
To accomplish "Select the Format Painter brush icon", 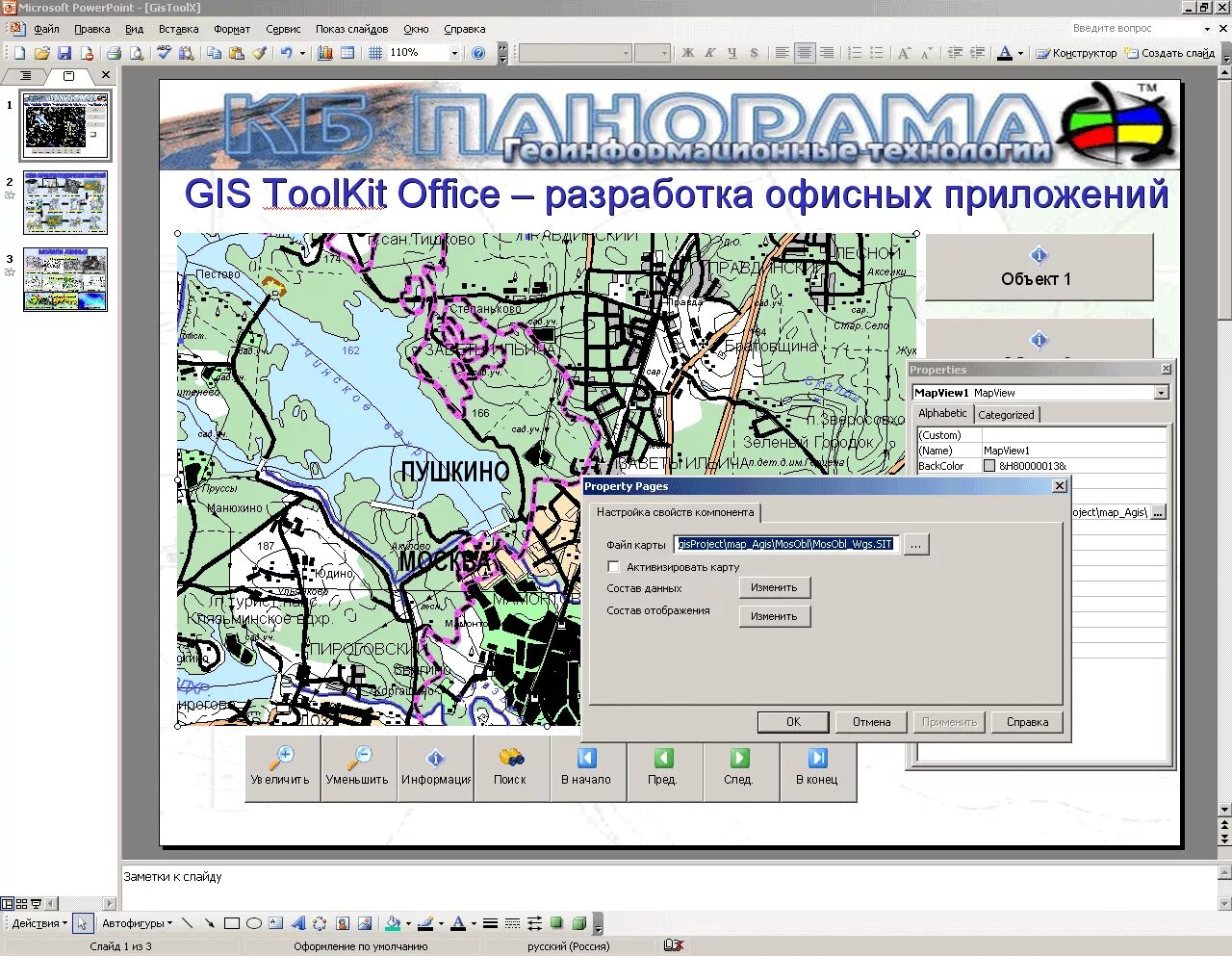I will click(260, 53).
